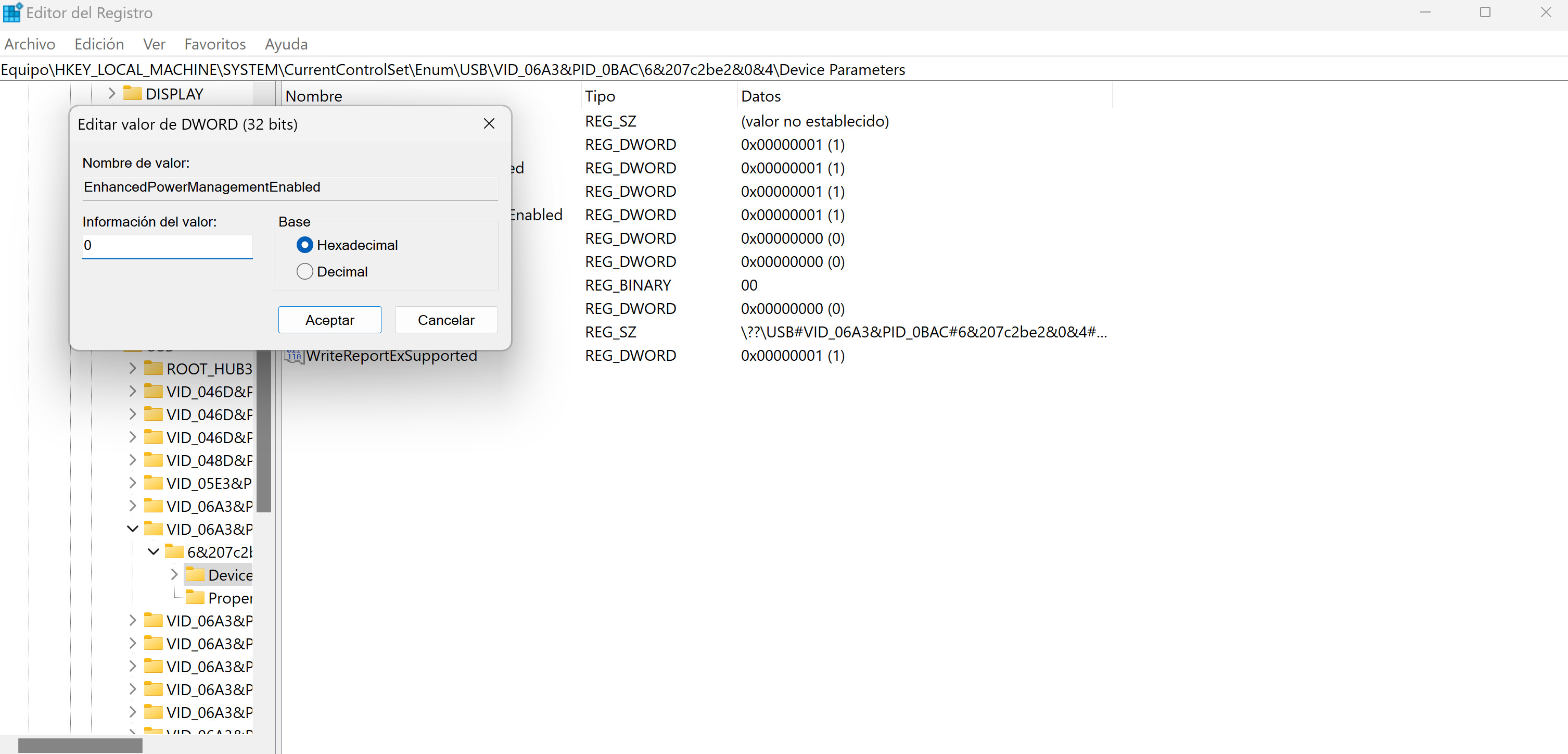This screenshot has height=754, width=1568.
Task: Click the 6&207c2be folder icon
Action: pyautogui.click(x=174, y=552)
